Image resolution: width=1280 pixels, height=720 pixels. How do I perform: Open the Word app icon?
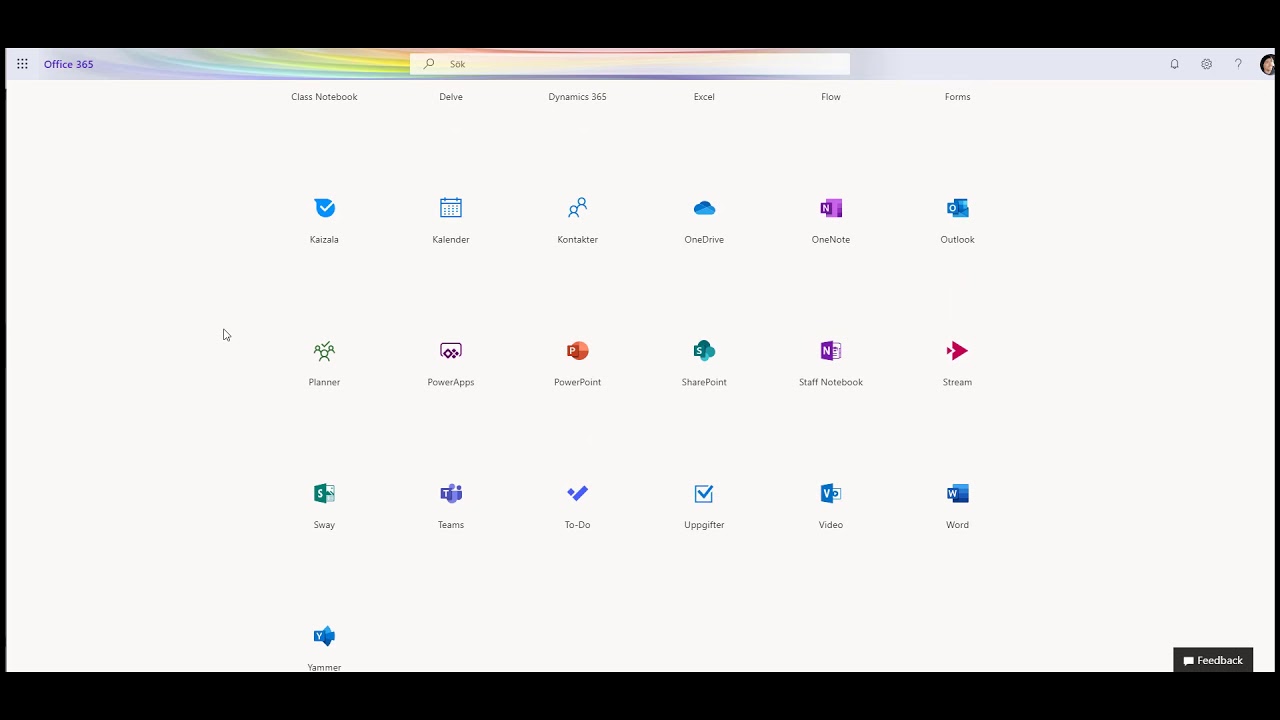[957, 493]
